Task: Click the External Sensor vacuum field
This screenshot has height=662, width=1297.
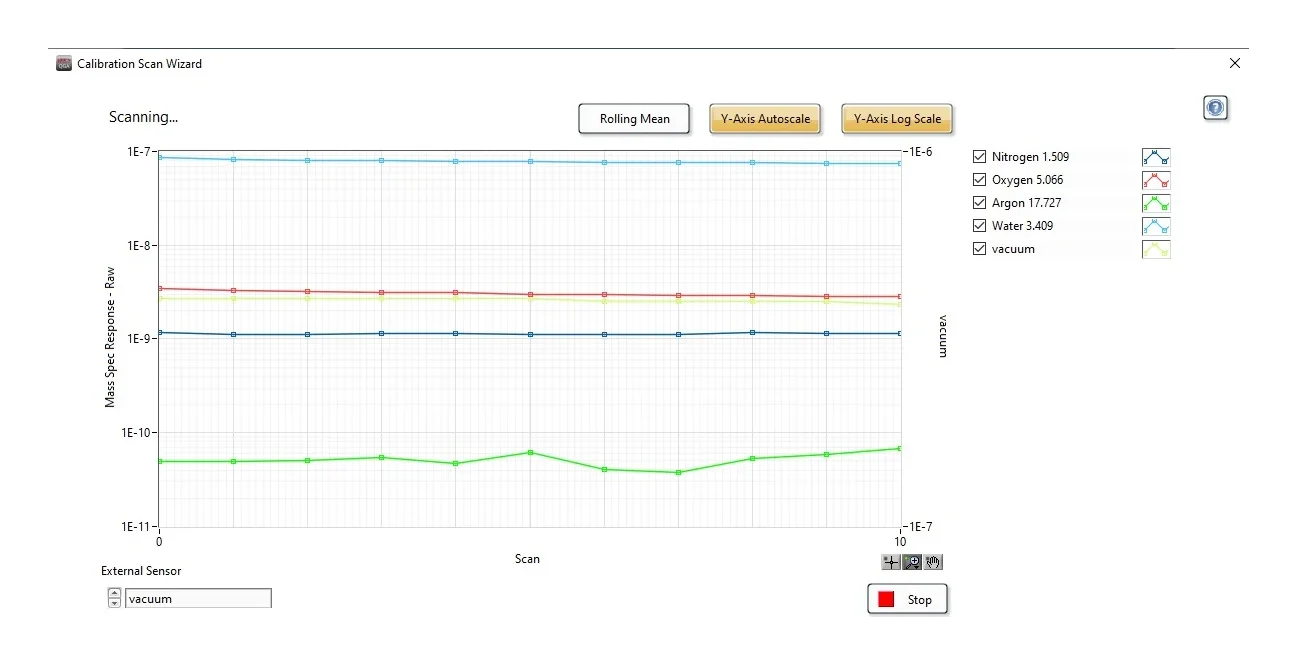Action: point(198,599)
